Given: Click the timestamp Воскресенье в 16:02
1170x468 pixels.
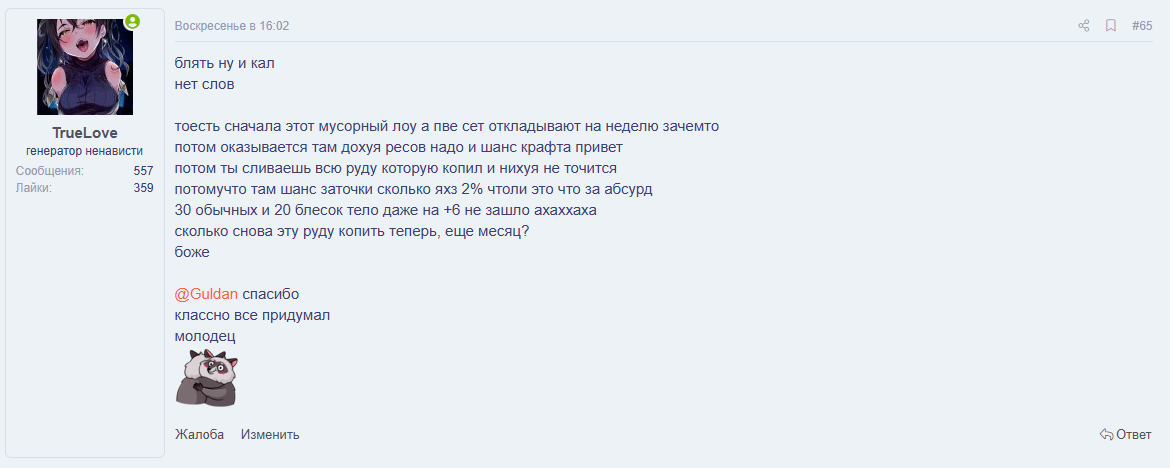Looking at the screenshot, I should (231, 26).
